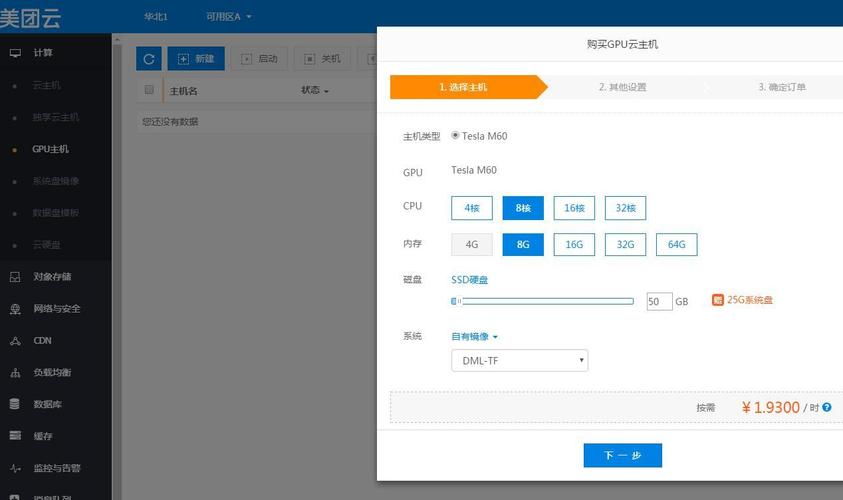The image size is (843, 500).
Task: Click the 对象存储 storage icon
Action: [x=15, y=277]
